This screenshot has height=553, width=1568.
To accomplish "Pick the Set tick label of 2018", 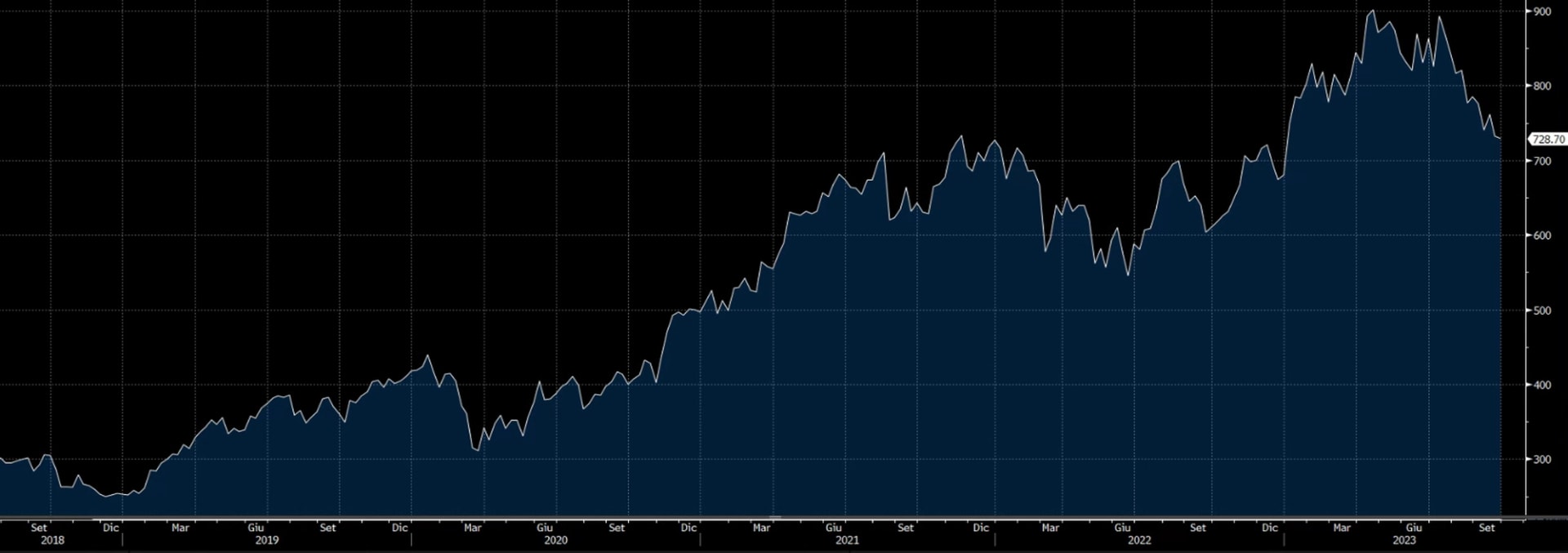I will [x=38, y=528].
